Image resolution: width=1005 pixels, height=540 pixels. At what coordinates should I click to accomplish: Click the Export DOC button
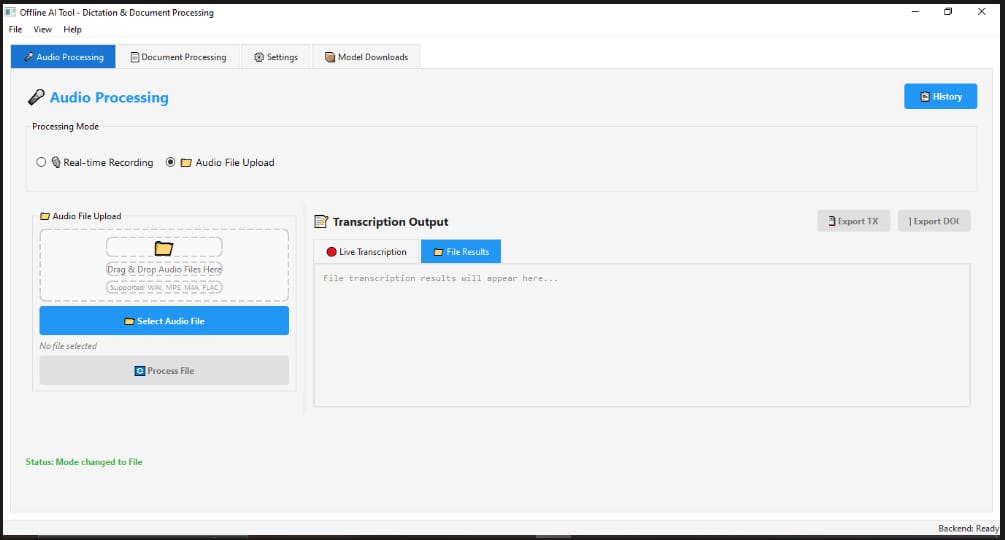tap(934, 221)
